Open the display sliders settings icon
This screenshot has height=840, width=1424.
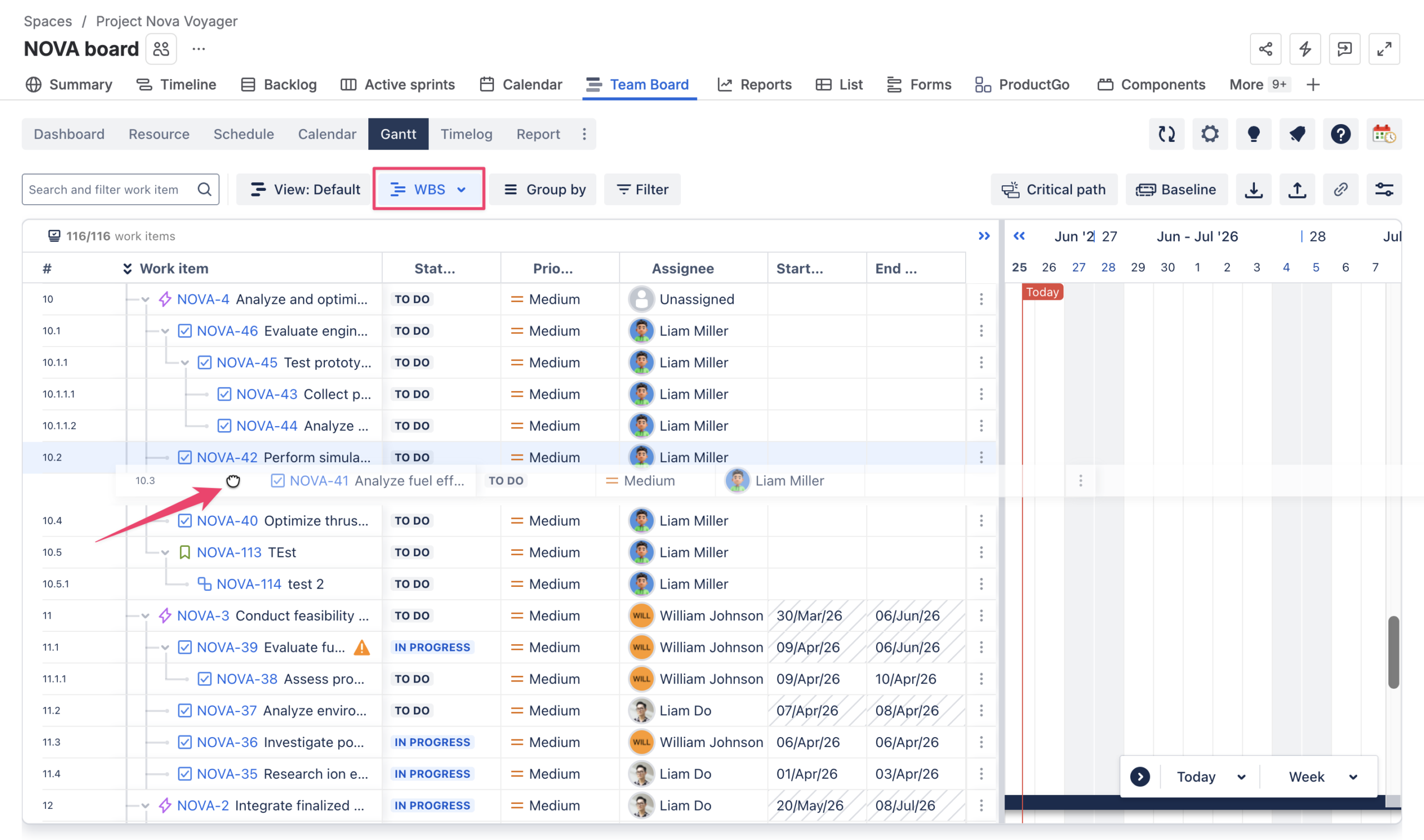coord(1385,189)
